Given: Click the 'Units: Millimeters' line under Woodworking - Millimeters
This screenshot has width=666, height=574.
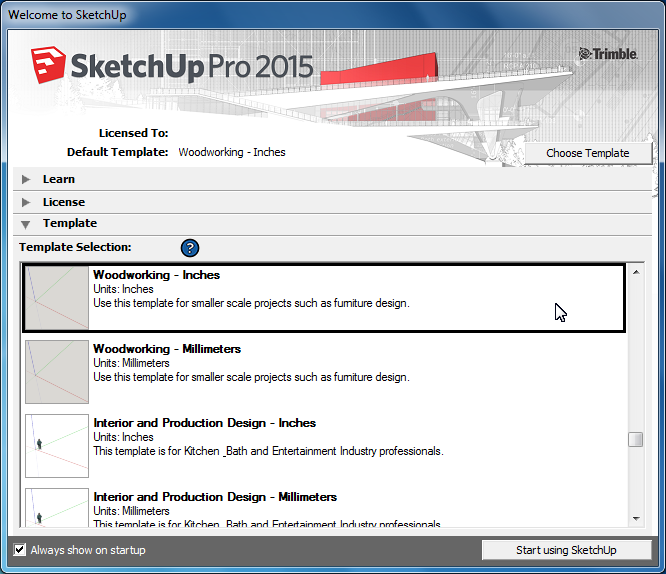Looking at the screenshot, I should pos(131,363).
